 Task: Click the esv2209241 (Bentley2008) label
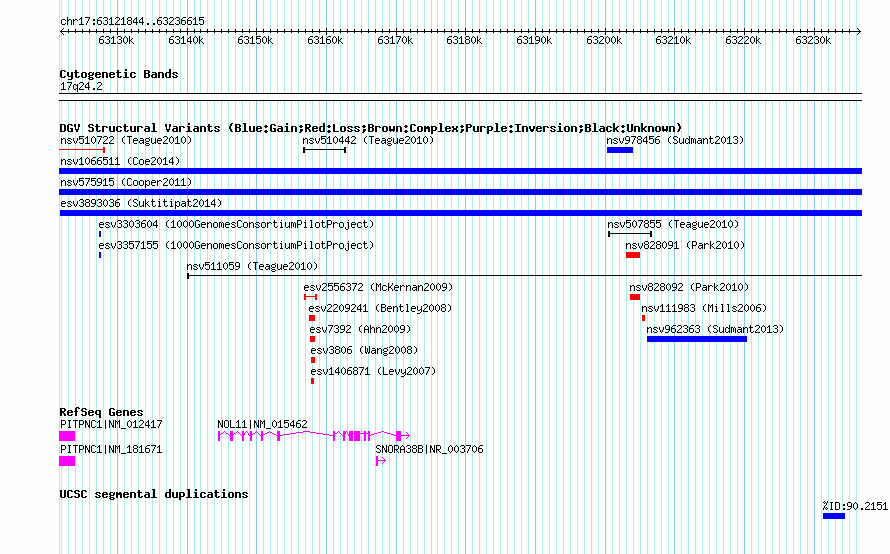pyautogui.click(x=380, y=308)
